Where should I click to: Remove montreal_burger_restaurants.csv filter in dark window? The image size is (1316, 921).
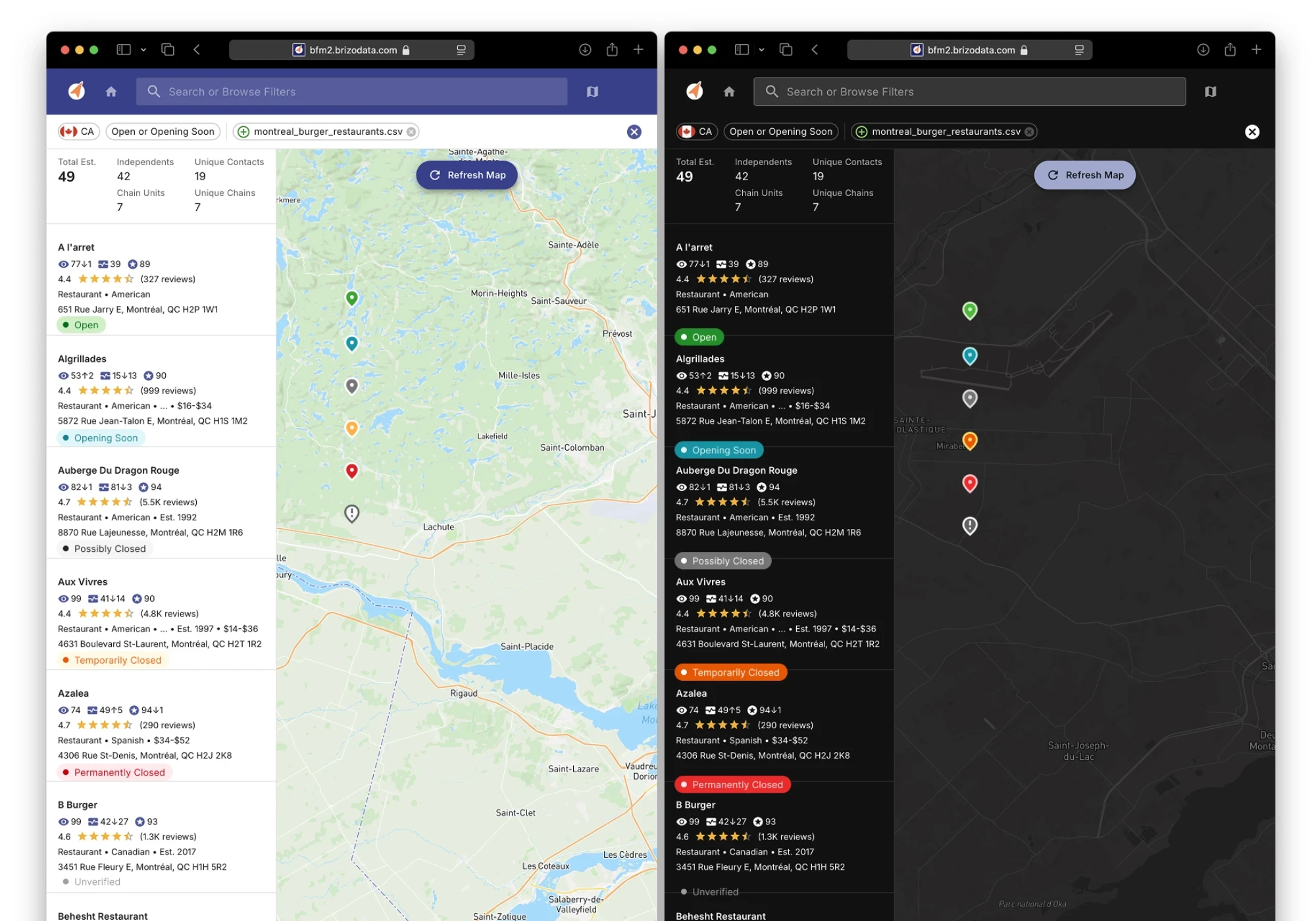tap(1029, 132)
